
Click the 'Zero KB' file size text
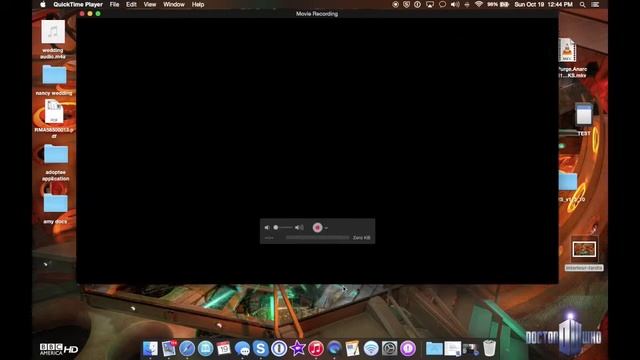pos(361,238)
